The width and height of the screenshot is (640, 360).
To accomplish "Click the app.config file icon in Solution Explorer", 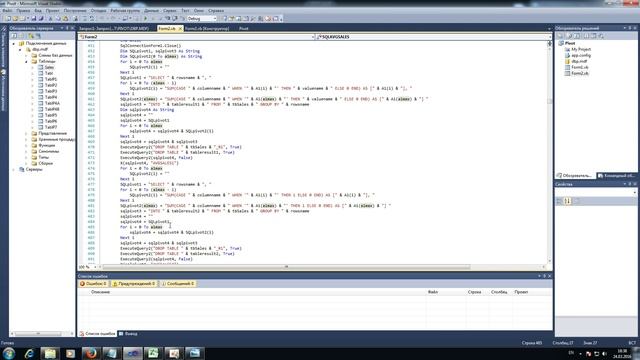I will pos(567,55).
